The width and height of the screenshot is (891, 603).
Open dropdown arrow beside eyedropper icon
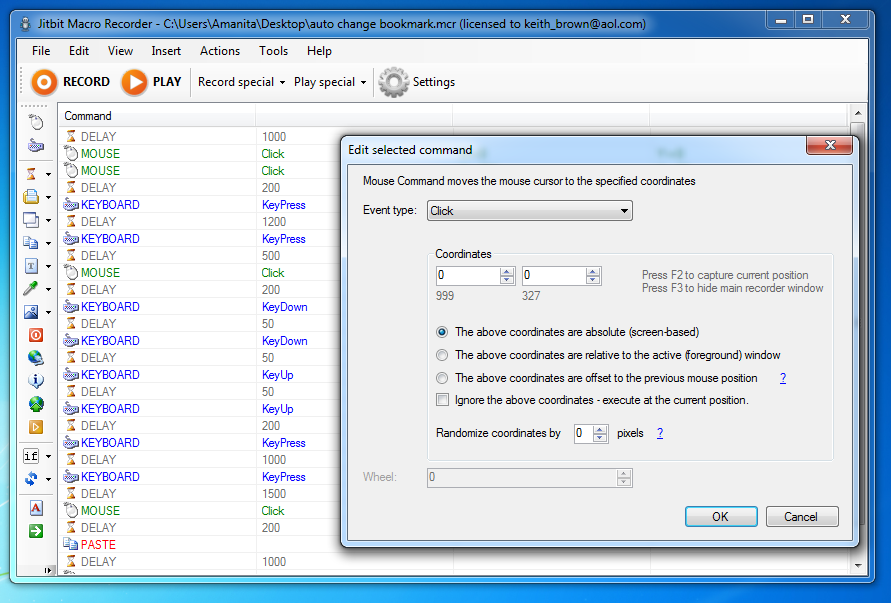[x=48, y=289]
